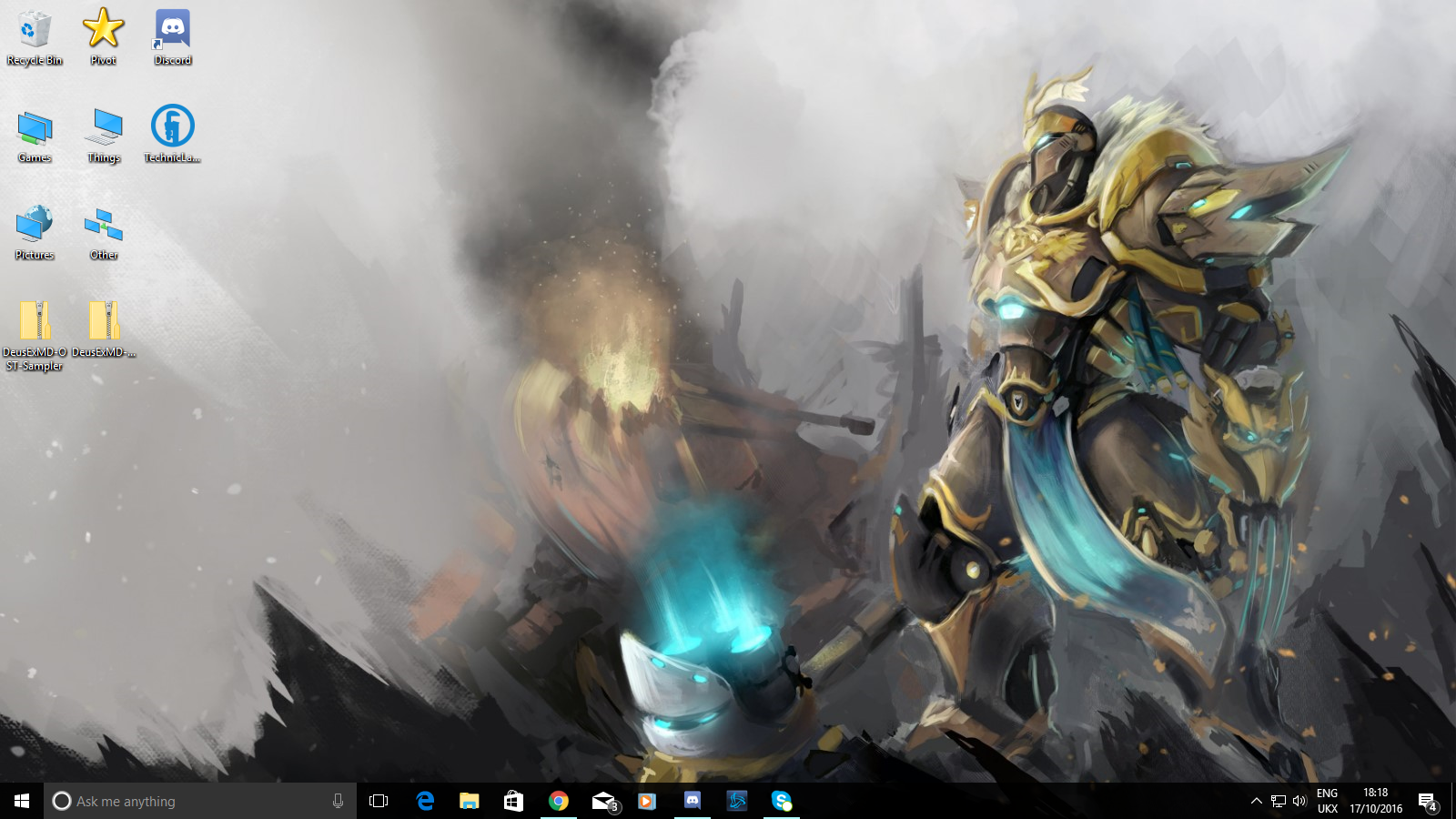Image resolution: width=1456 pixels, height=819 pixels.
Task: Open File Explorer from taskbar
Action: pyautogui.click(x=470, y=801)
